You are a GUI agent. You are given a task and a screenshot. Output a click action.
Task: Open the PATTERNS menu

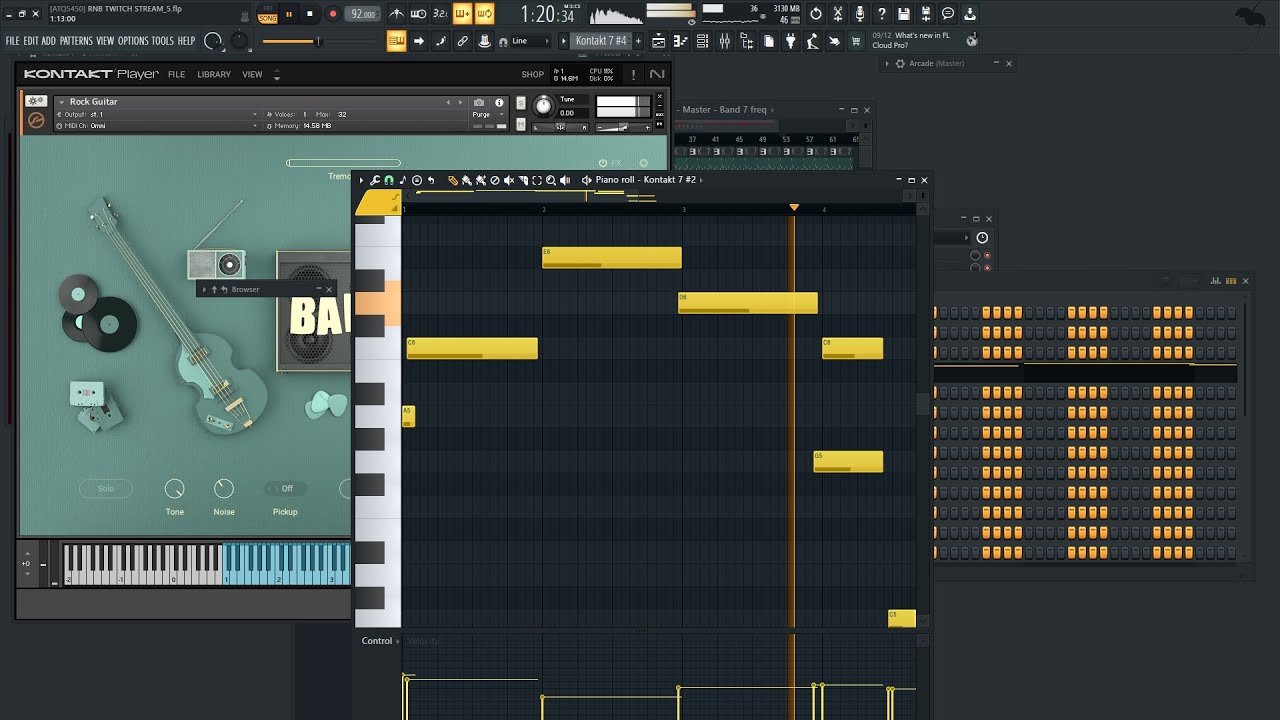76,41
